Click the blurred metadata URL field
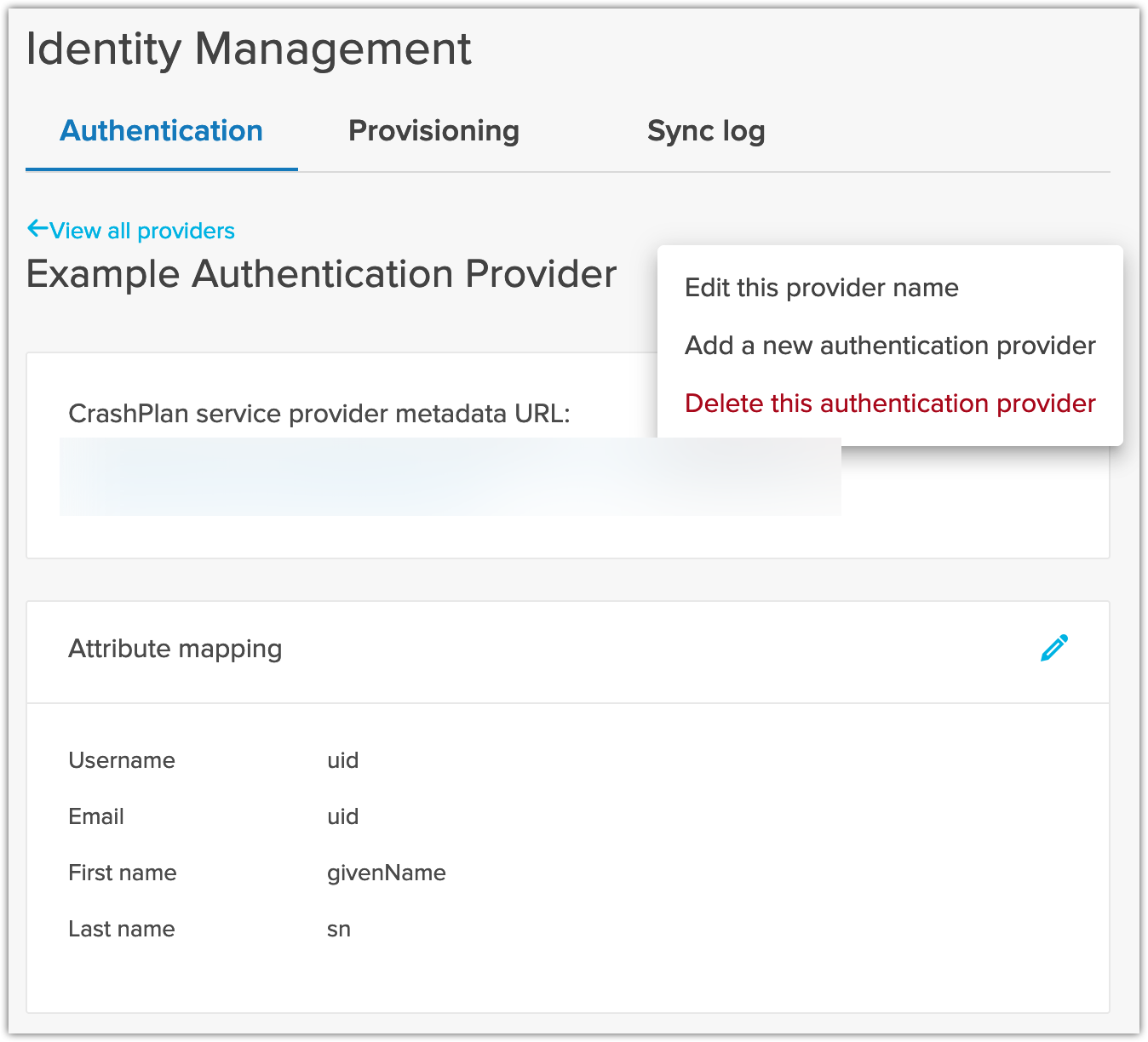 coord(450,477)
